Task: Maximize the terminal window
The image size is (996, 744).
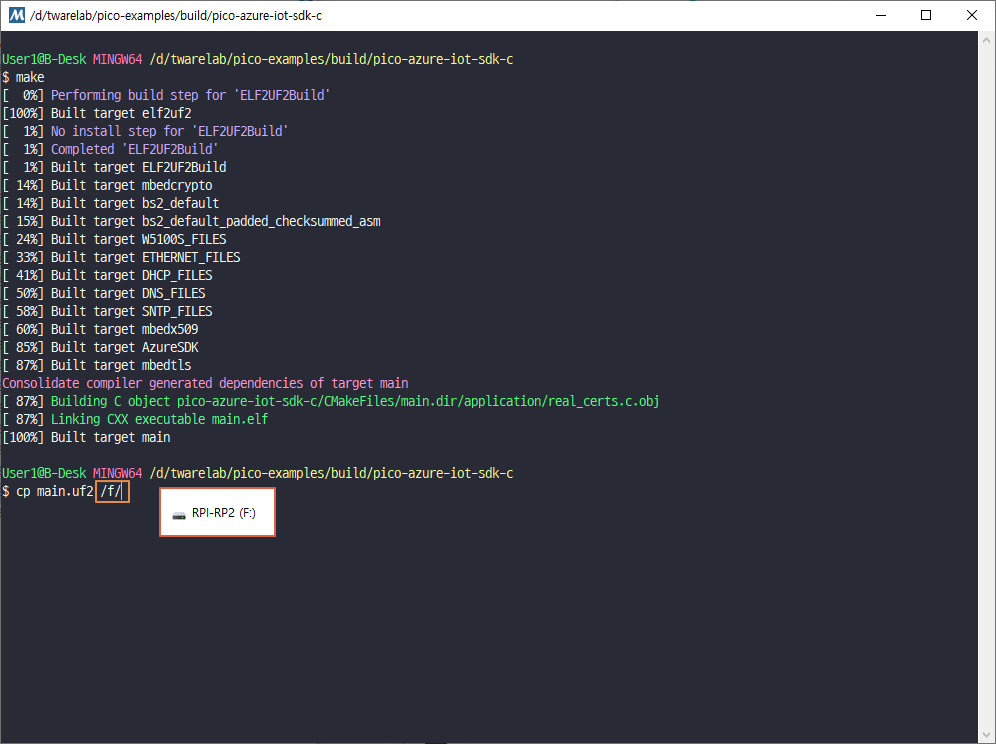Action: 925,15
